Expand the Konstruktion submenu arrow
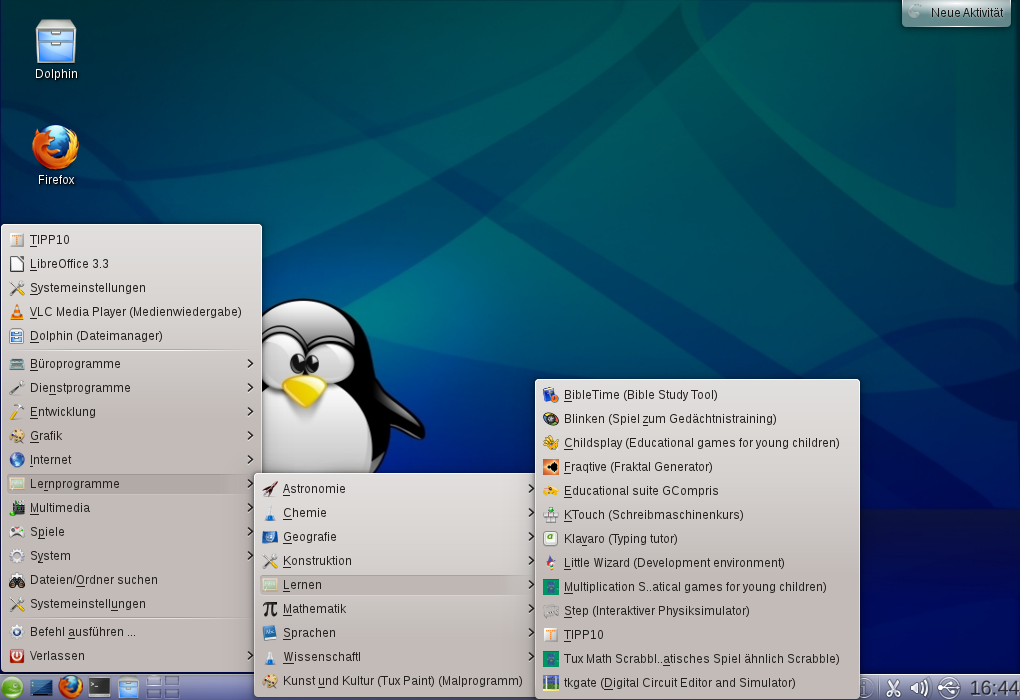Viewport: 1020px width, 700px height. tap(531, 561)
